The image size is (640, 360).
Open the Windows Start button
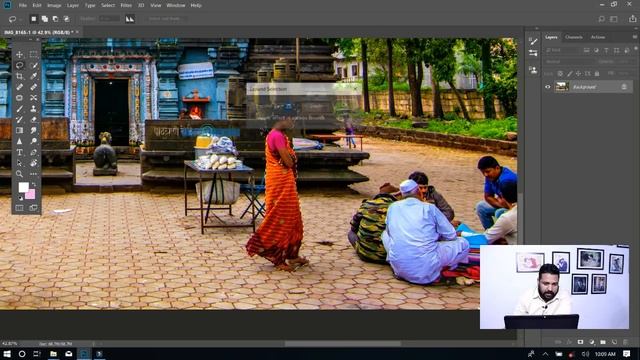click(7, 354)
